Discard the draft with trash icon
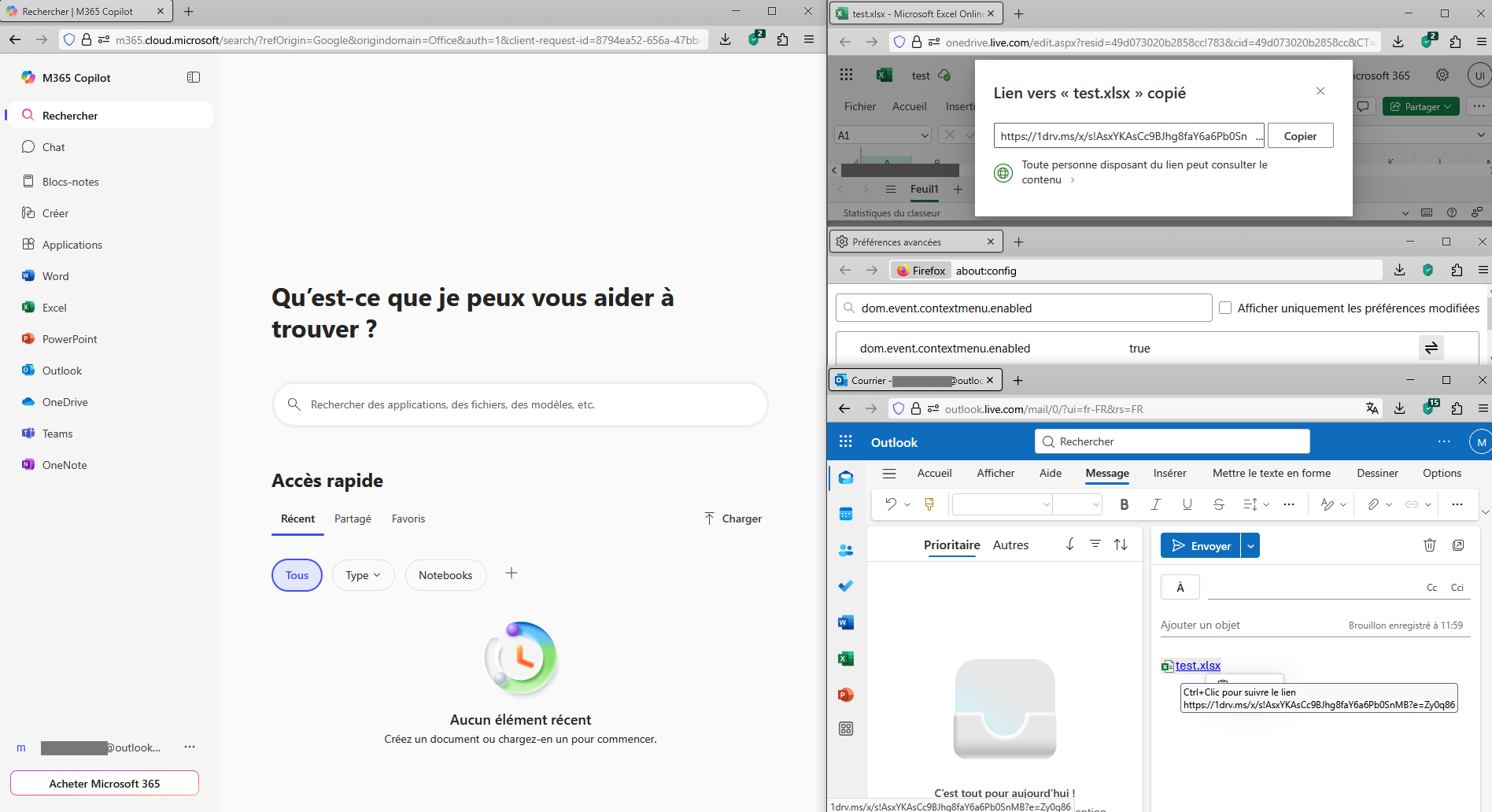The width and height of the screenshot is (1492, 812). point(1430,545)
